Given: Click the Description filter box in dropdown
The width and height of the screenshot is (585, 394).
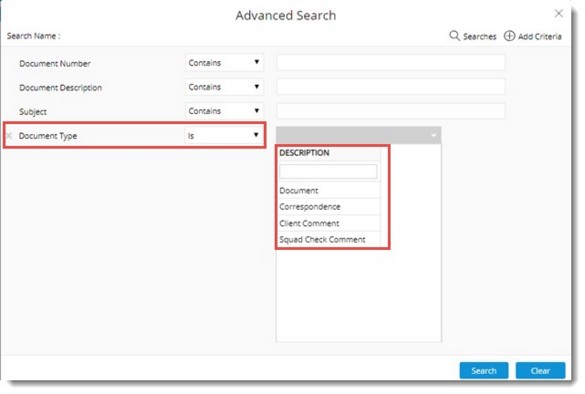Looking at the screenshot, I should click(x=328, y=171).
